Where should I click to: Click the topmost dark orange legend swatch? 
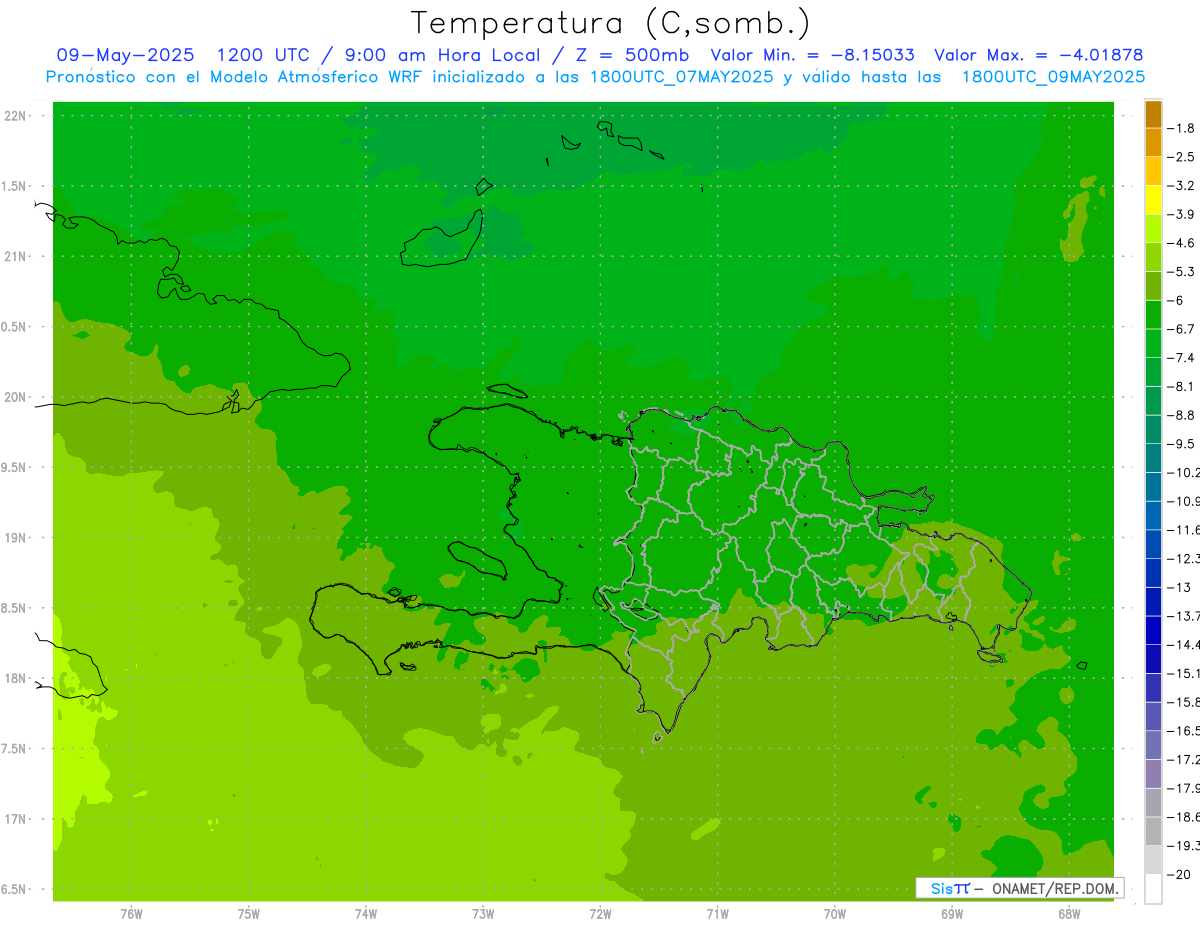point(1153,114)
